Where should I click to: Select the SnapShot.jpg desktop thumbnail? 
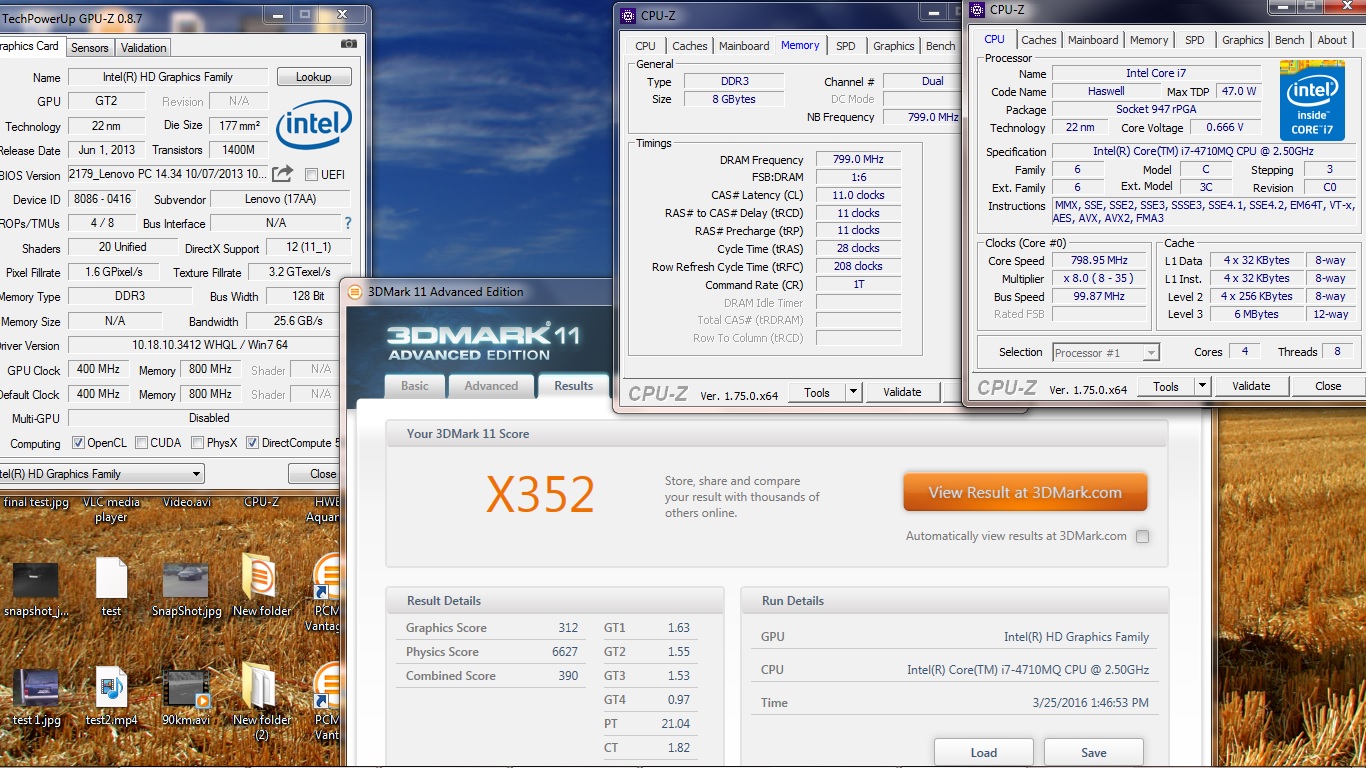[186, 588]
